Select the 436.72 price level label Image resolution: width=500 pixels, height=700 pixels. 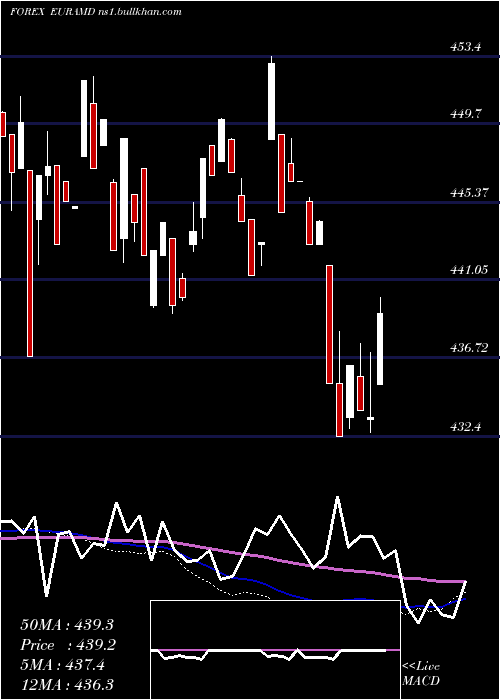(469, 347)
